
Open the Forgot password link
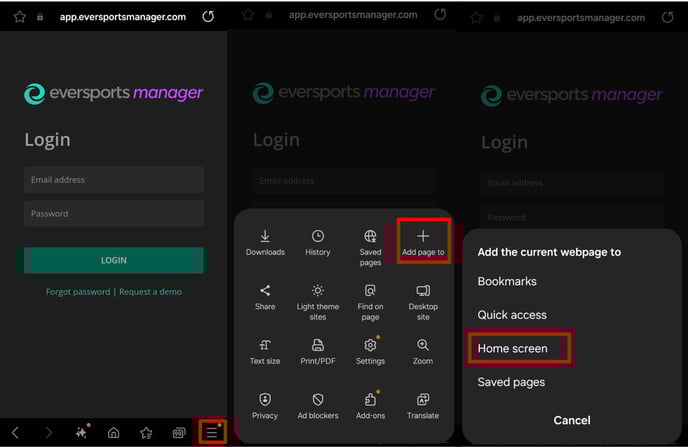pyautogui.click(x=78, y=292)
